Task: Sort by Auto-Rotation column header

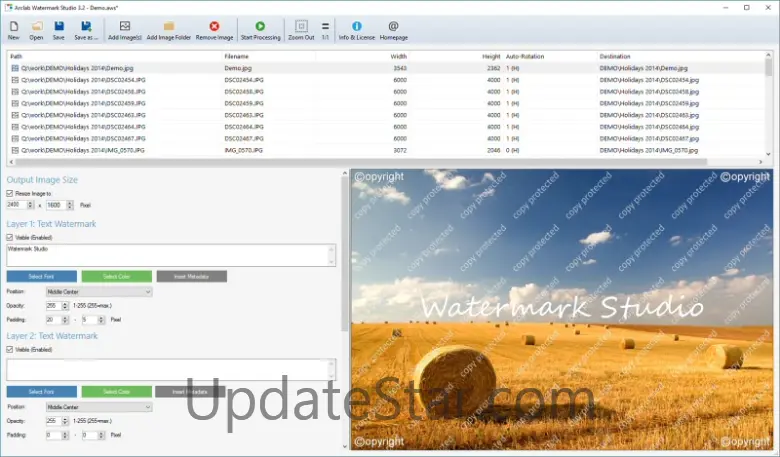Action: coord(525,57)
